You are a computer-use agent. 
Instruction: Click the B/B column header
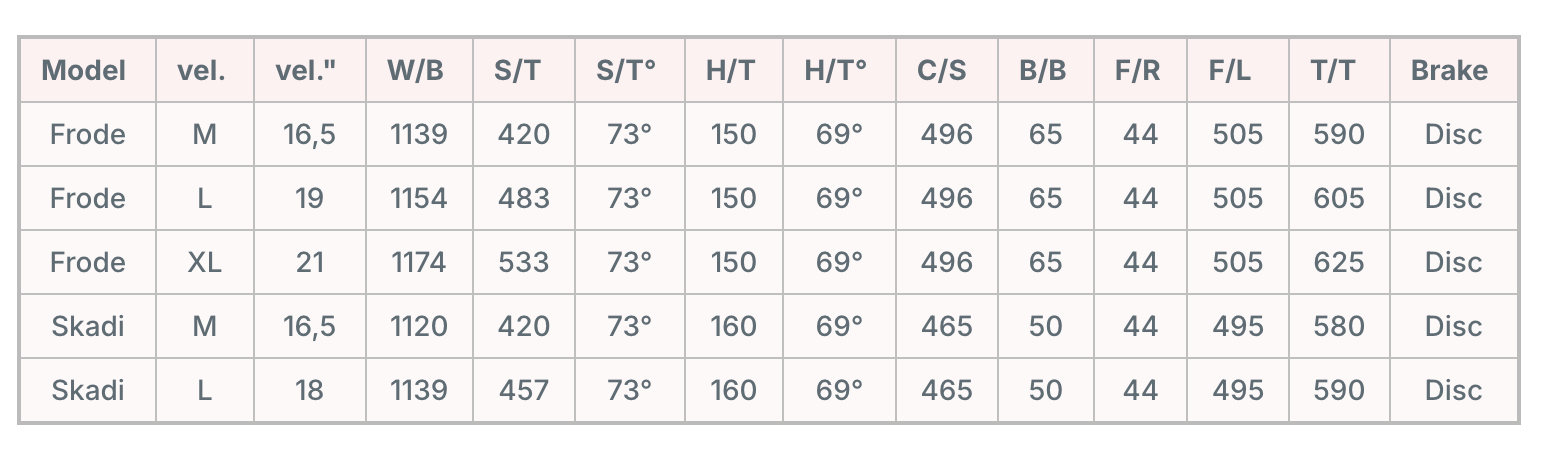point(1043,71)
